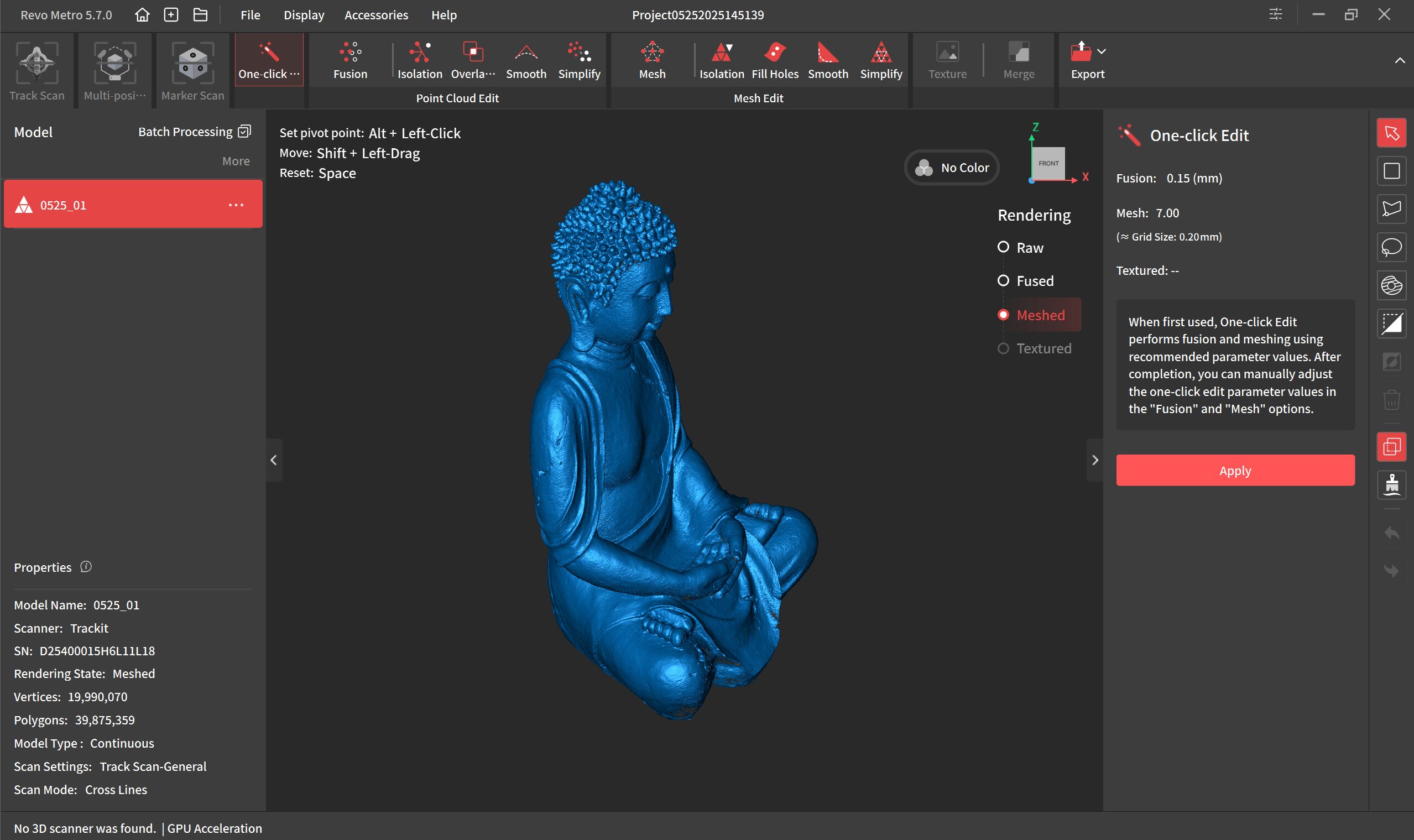Toggle the Batch Processing checkbox
The width and height of the screenshot is (1414, 840).
[244, 132]
